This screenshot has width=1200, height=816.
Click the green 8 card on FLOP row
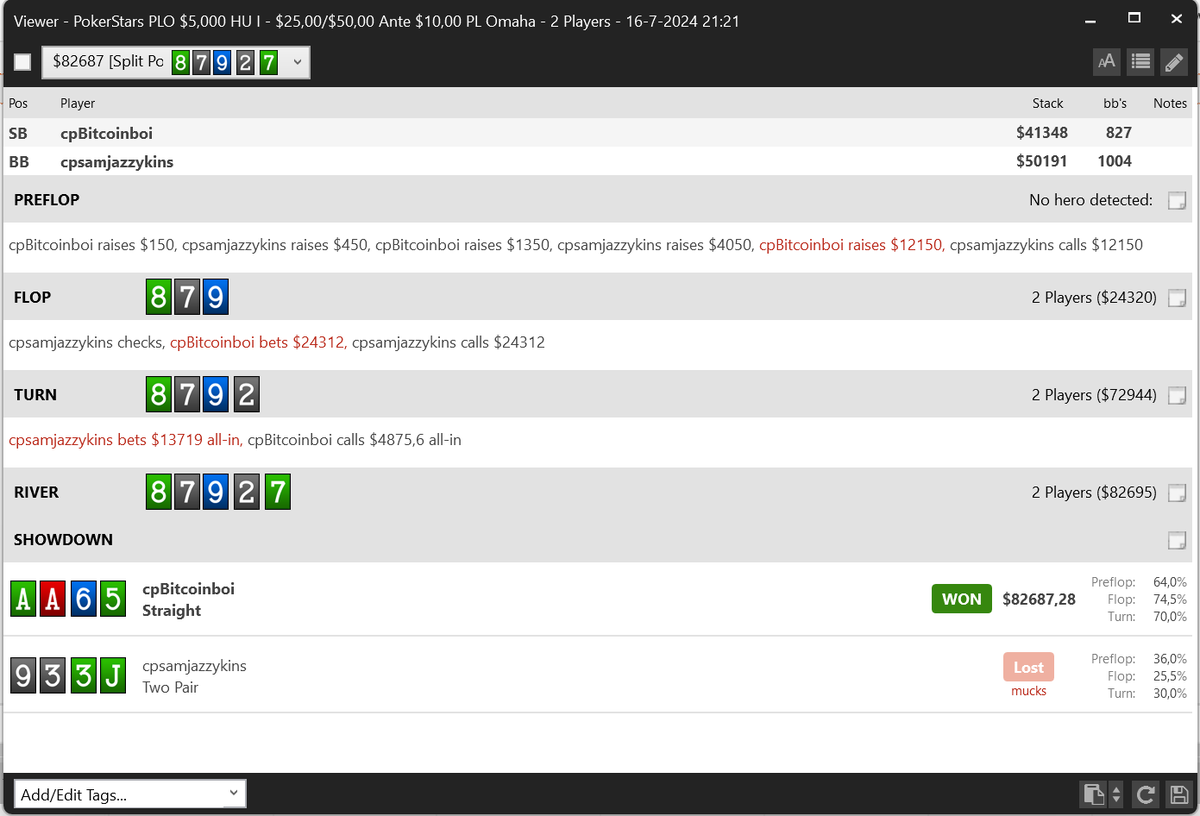click(158, 298)
